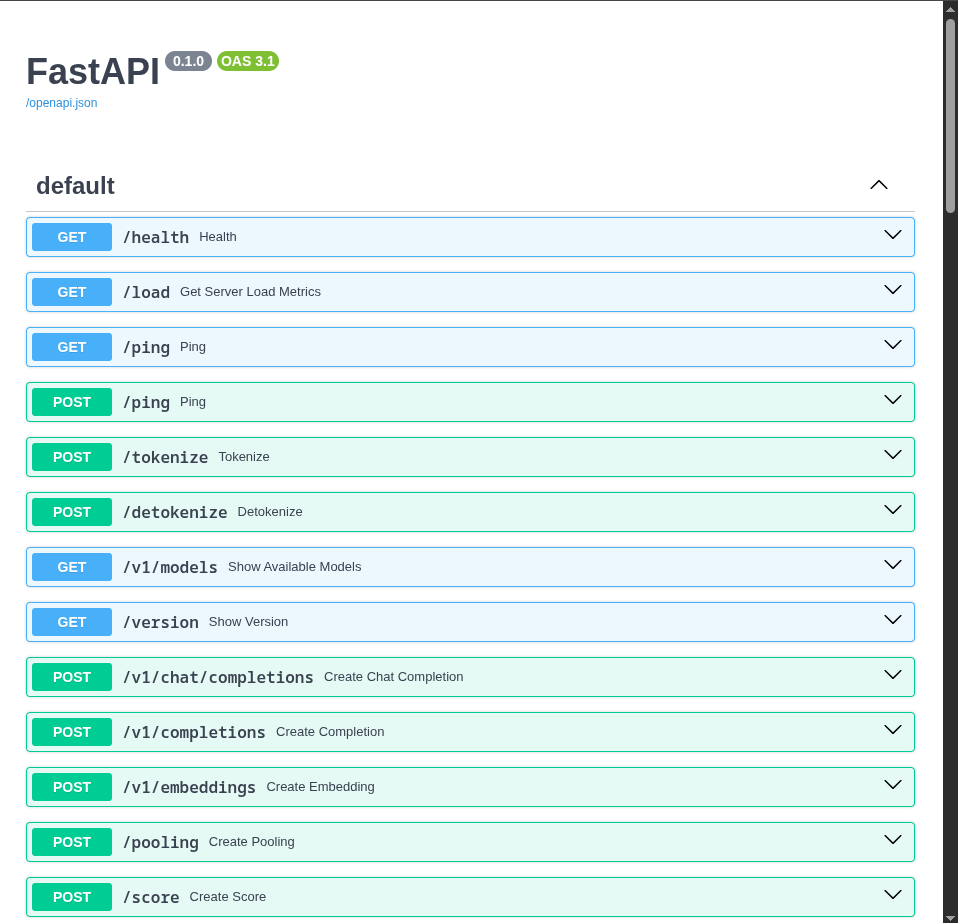Expand the POST /ping row chevron
The width and height of the screenshot is (958, 923).
[893, 400]
